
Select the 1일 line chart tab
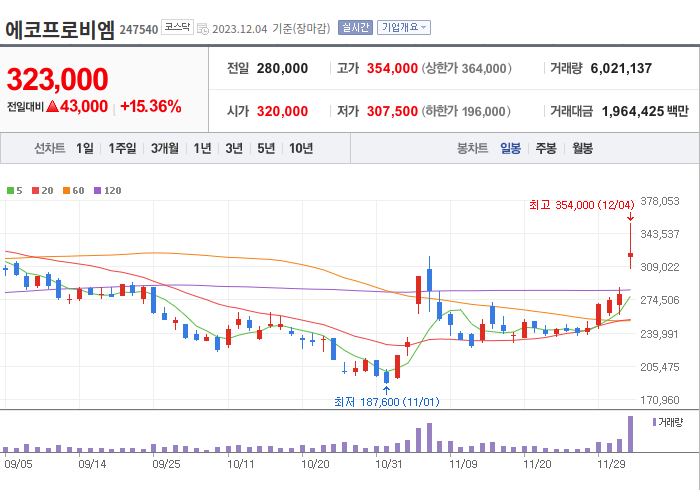pyautogui.click(x=85, y=148)
